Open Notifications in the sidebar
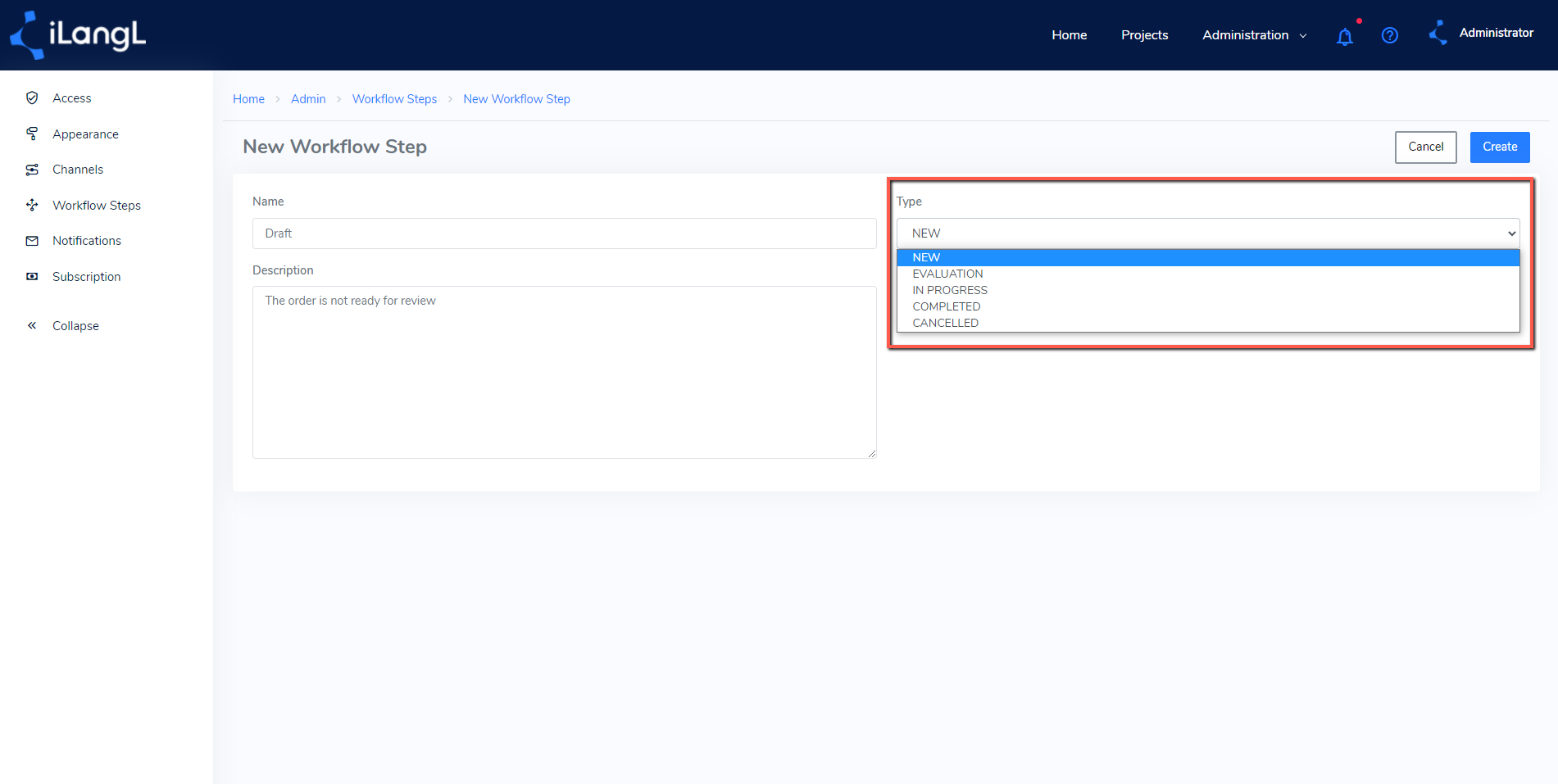 coord(87,241)
